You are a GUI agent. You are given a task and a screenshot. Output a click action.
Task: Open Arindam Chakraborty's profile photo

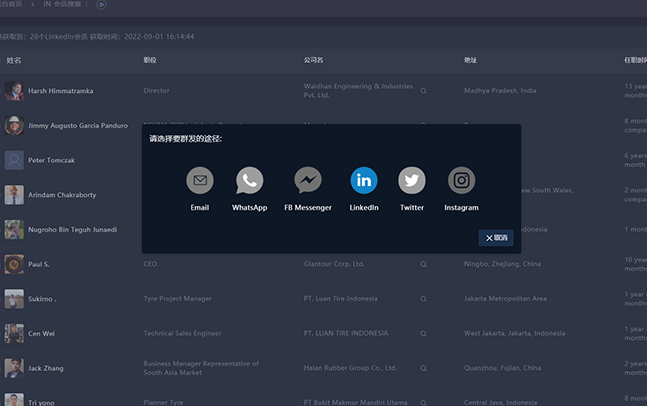coord(14,195)
